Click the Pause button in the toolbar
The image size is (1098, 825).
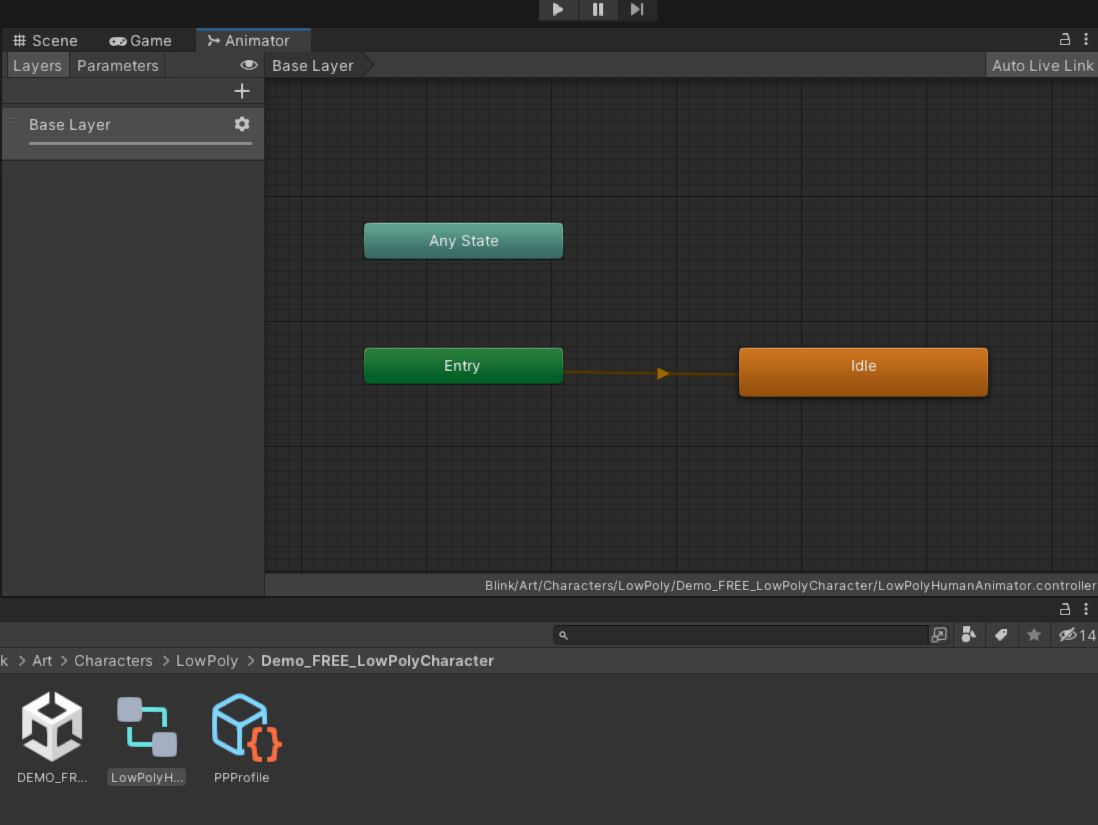point(598,10)
